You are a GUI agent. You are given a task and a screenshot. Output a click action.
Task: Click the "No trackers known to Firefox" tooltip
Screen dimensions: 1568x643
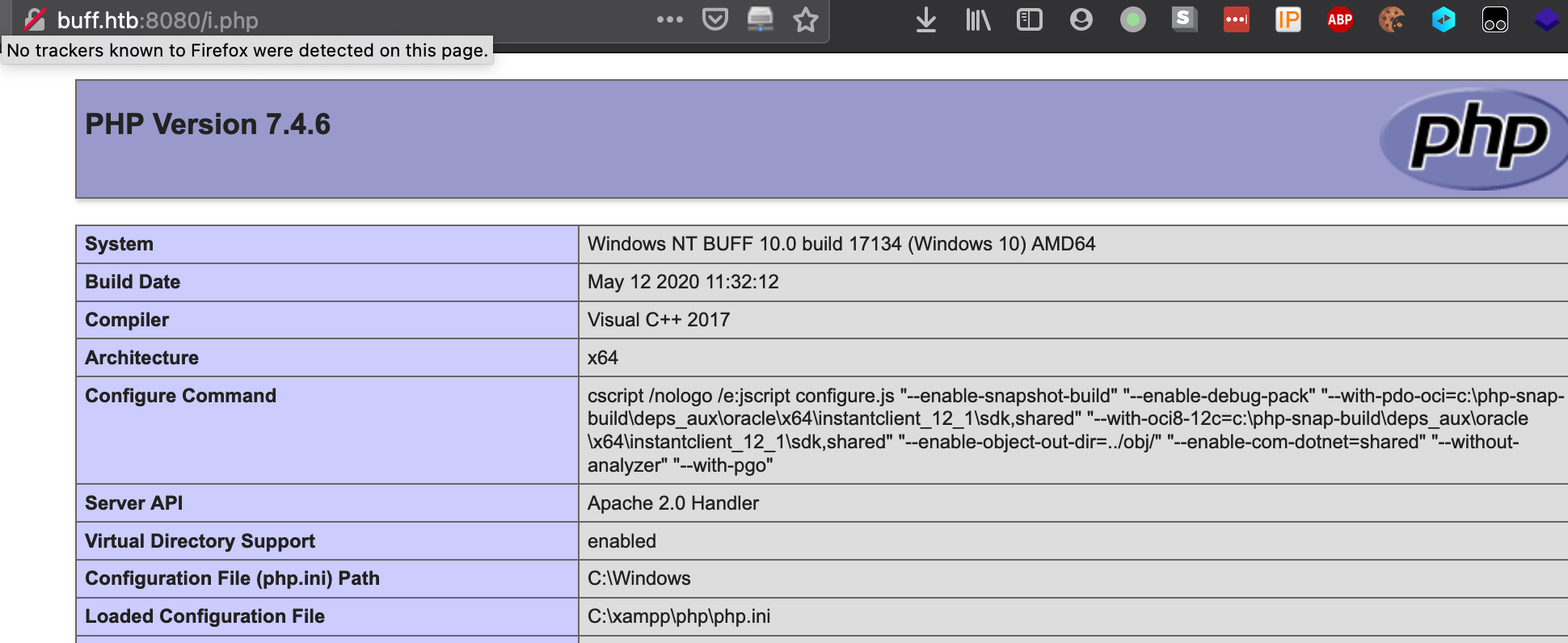(x=247, y=50)
